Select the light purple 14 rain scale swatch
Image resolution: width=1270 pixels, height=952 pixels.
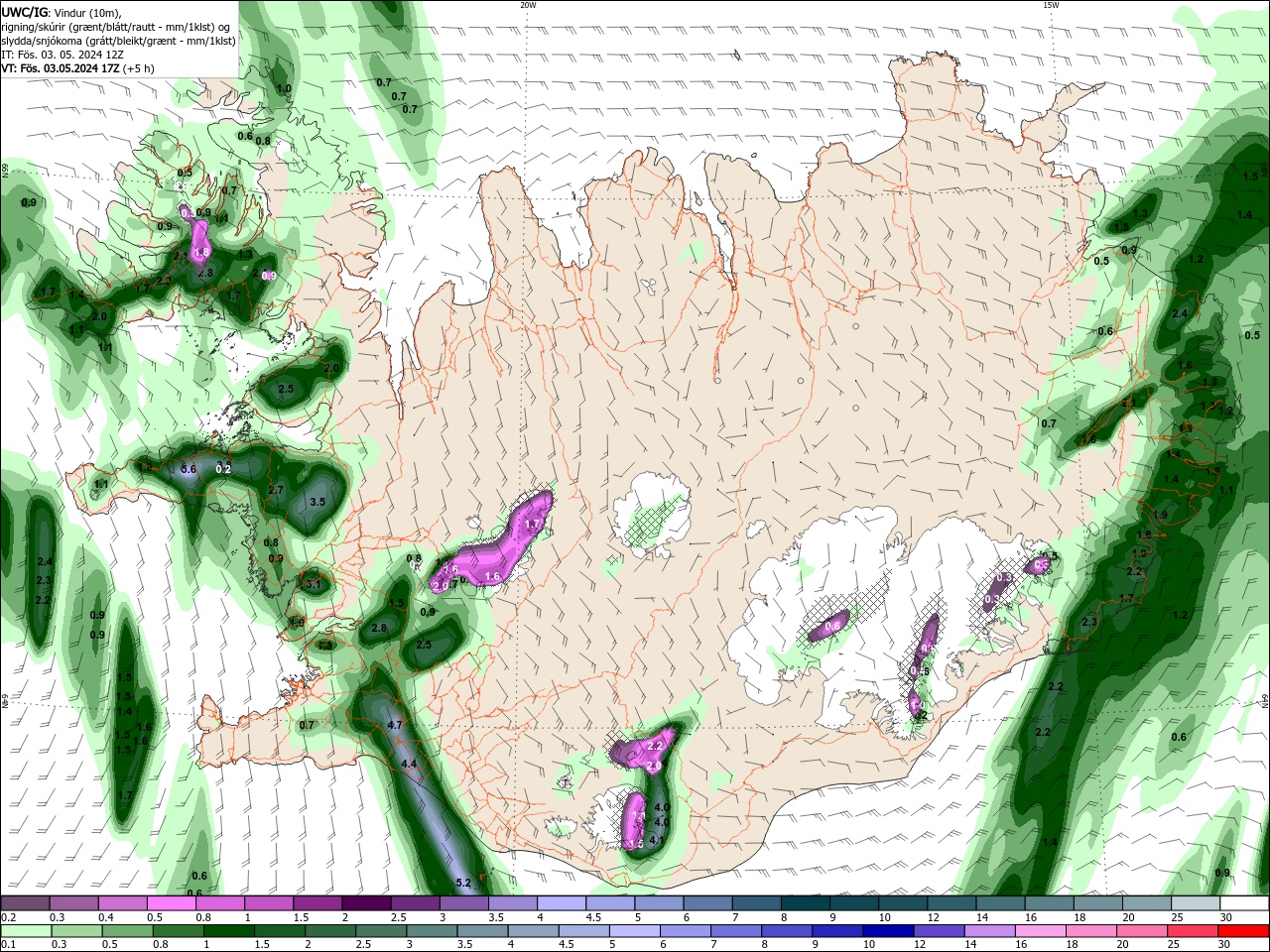pyautogui.click(x=990, y=931)
